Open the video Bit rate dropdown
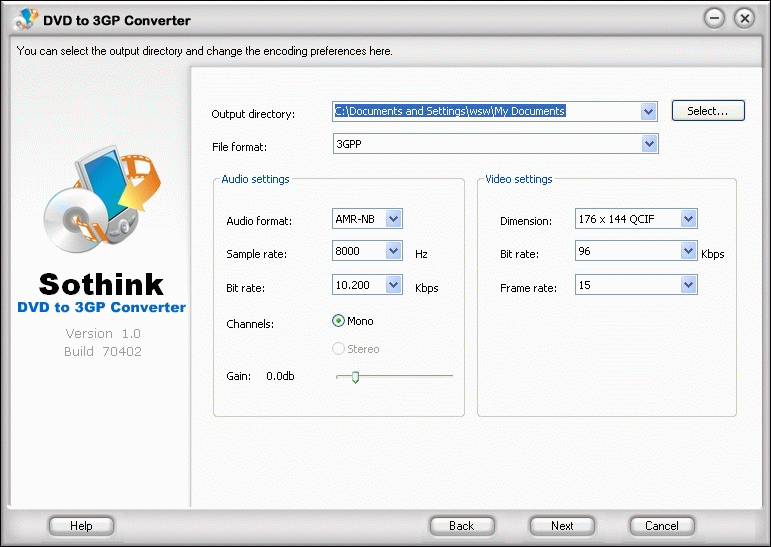This screenshot has height=547, width=771. point(688,251)
